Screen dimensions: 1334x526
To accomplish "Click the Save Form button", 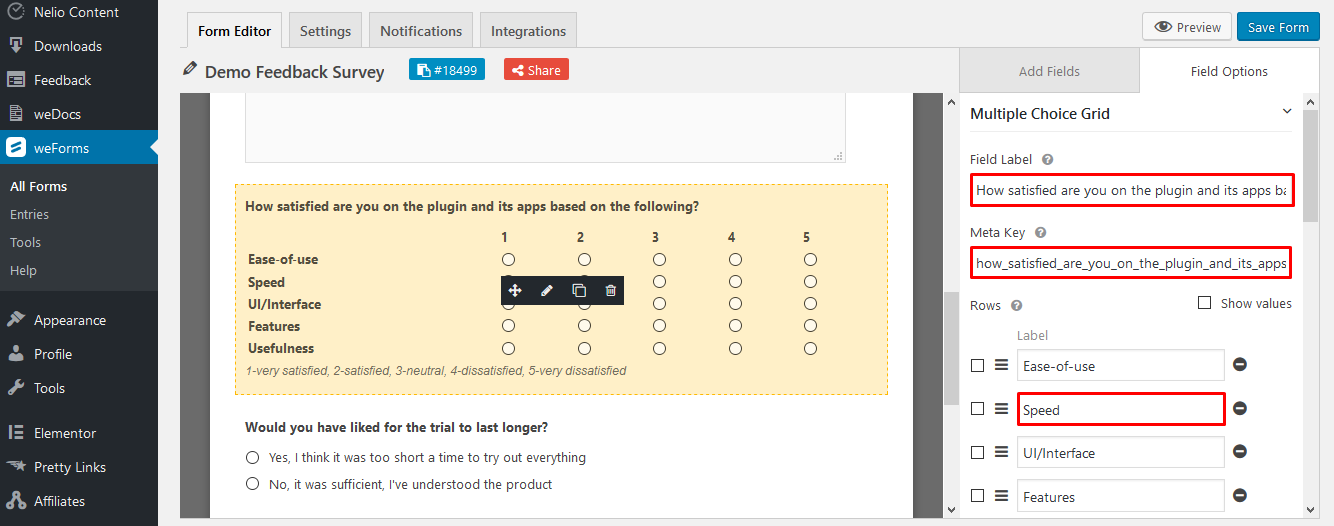I will click(x=1278, y=27).
